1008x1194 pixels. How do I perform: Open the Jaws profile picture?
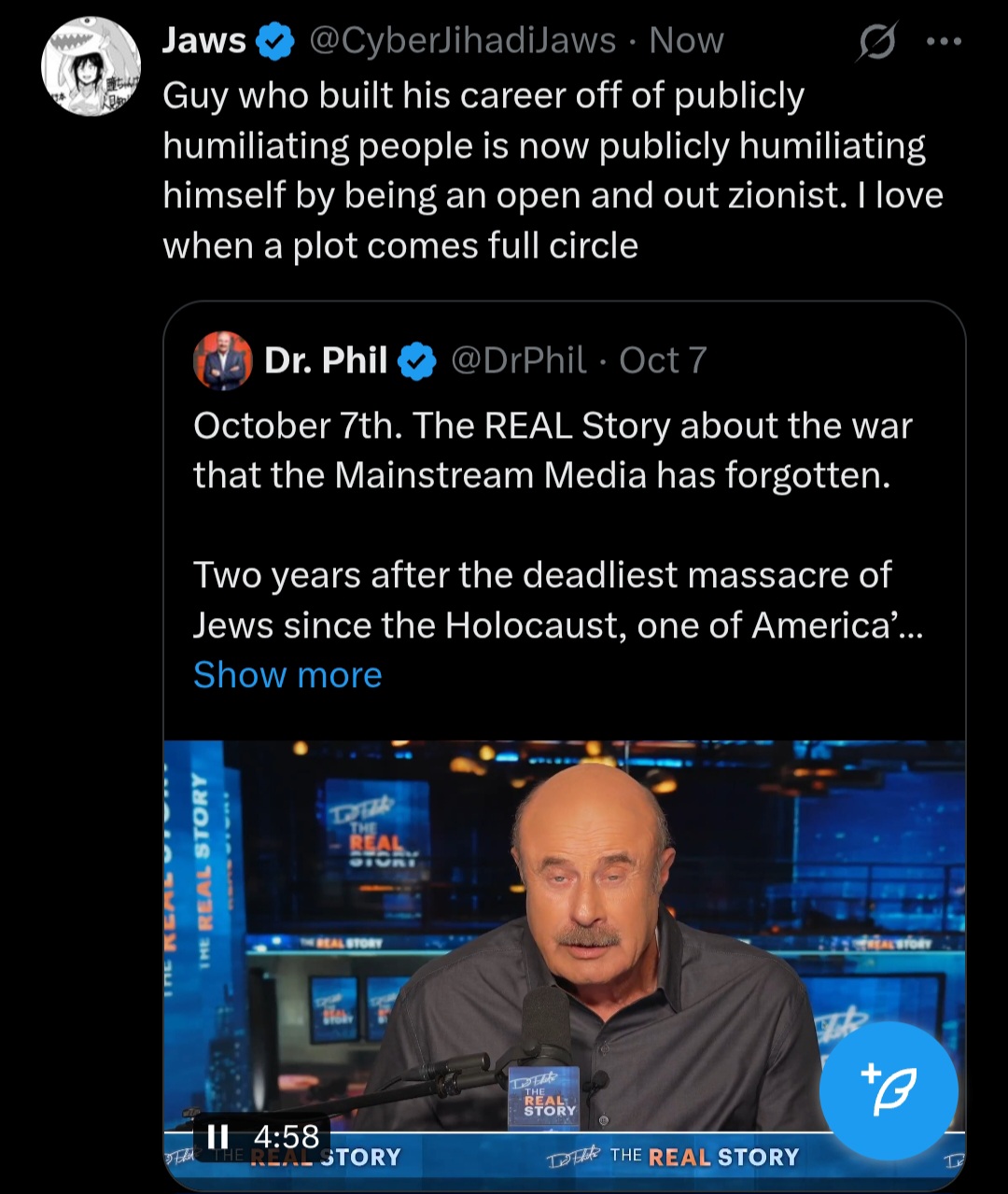(91, 66)
